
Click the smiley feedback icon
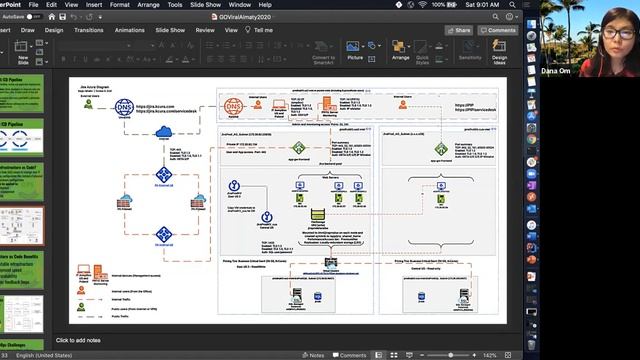(x=509, y=17)
